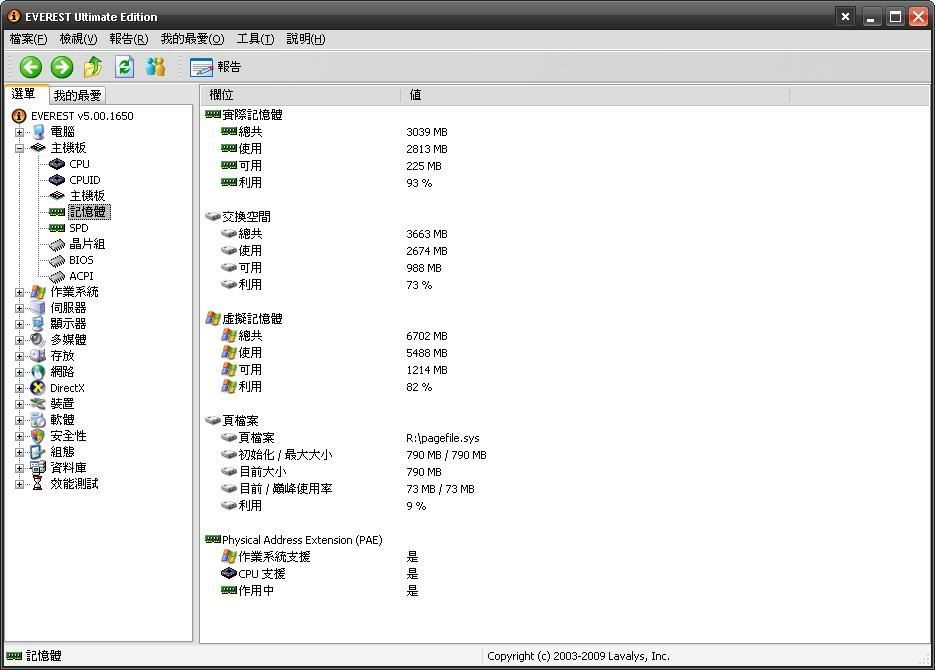The image size is (935, 670).
Task: Collapse the 主機板 tree node
Action: coord(19,148)
